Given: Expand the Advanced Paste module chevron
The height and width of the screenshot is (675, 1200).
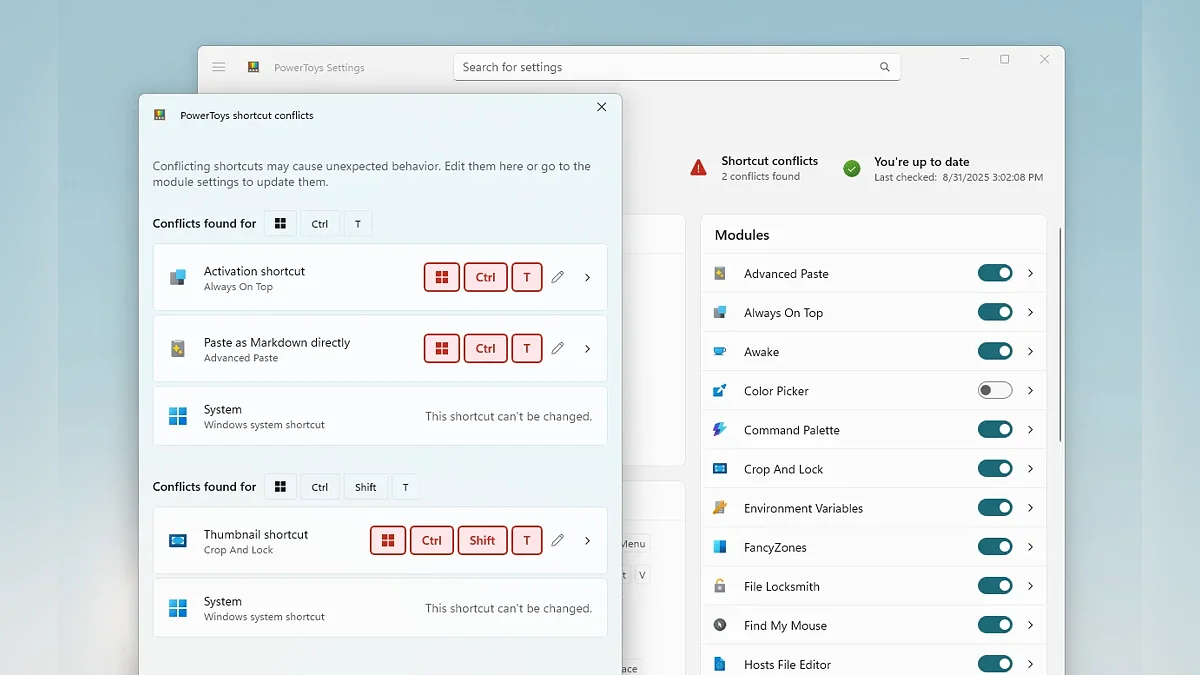Looking at the screenshot, I should click(x=1030, y=273).
